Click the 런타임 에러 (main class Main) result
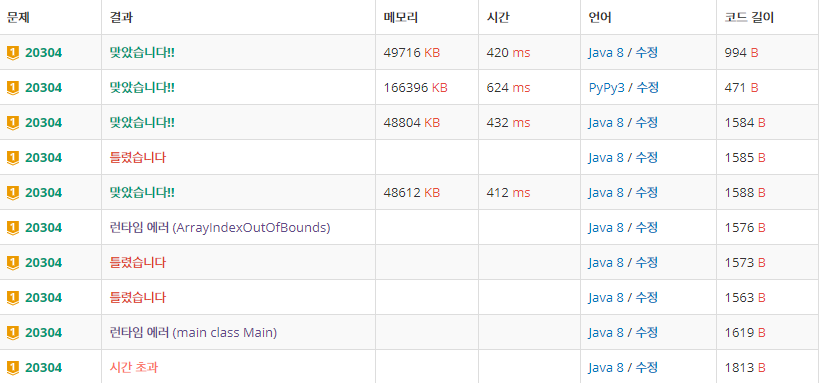This screenshot has width=819, height=383. (x=193, y=332)
